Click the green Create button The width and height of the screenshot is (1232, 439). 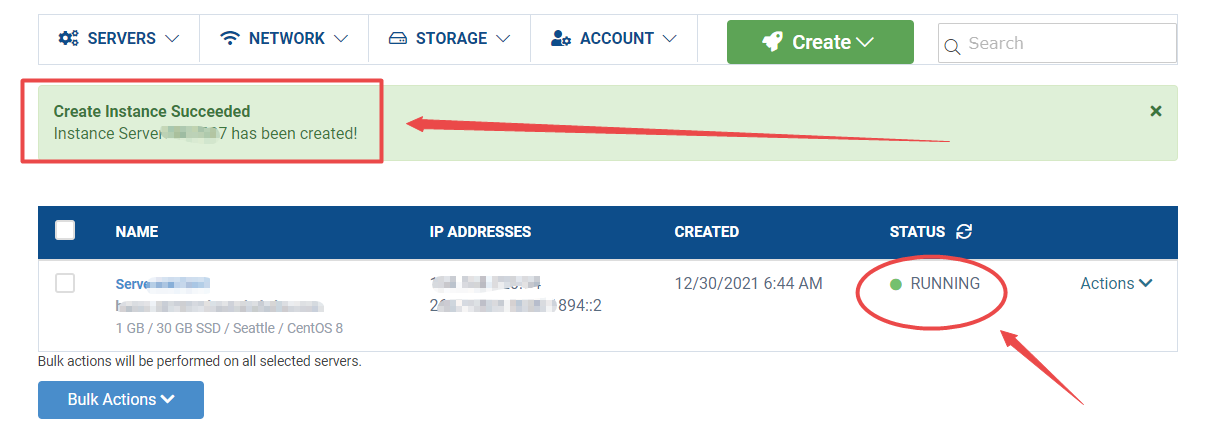tap(820, 42)
